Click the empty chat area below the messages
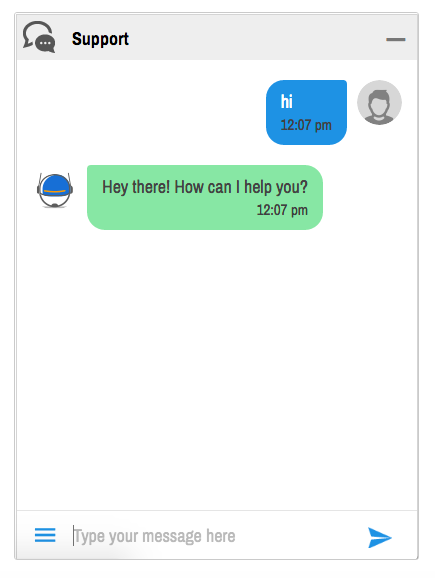This screenshot has height=578, width=435. [217, 369]
